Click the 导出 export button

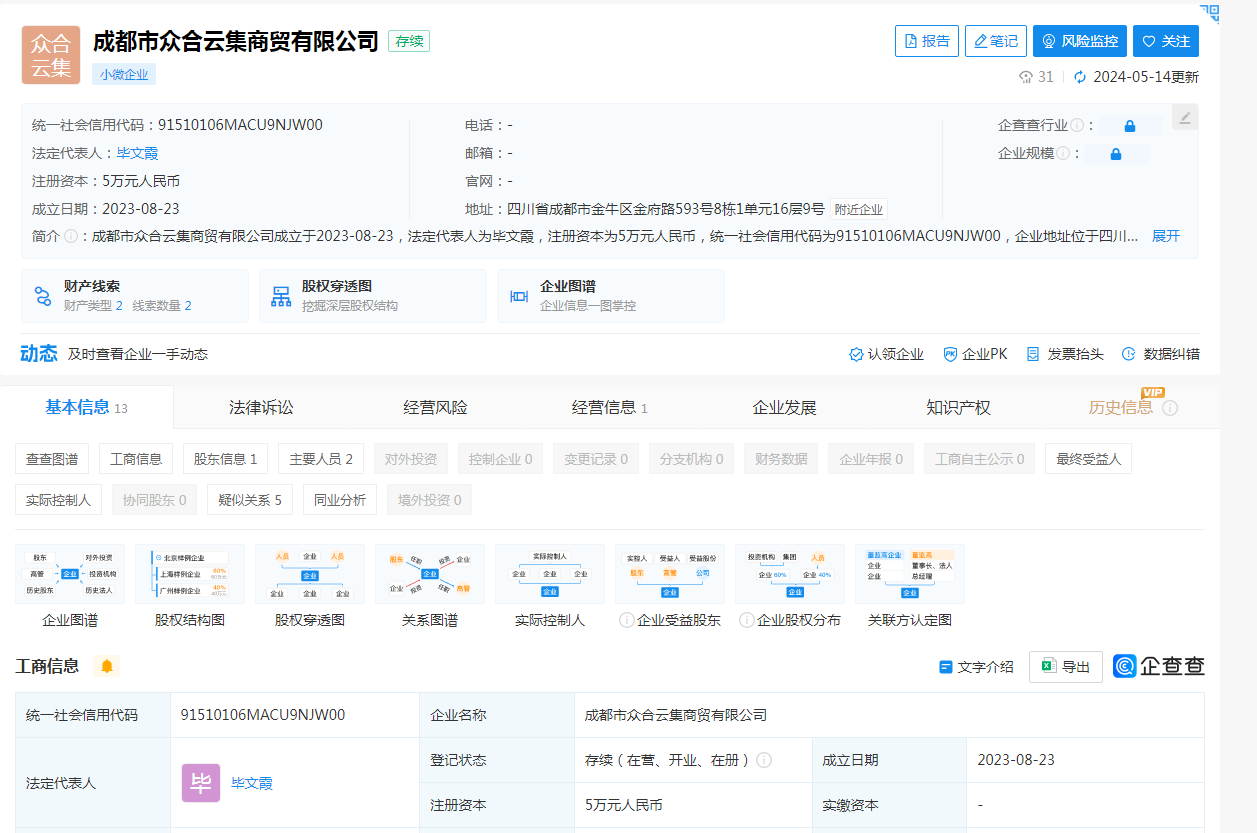pyautogui.click(x=1066, y=667)
